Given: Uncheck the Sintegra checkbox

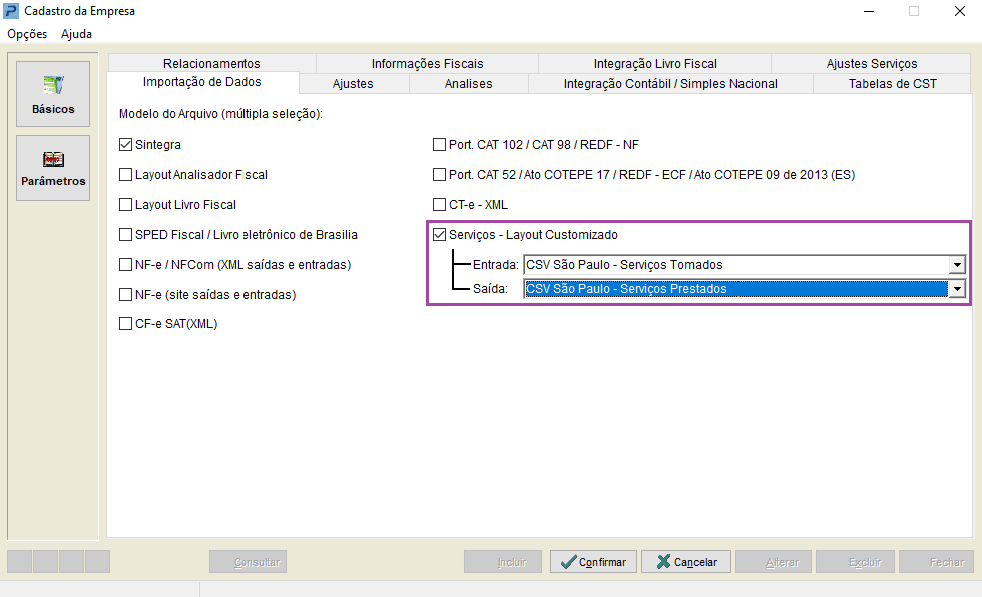Looking at the screenshot, I should coord(125,145).
